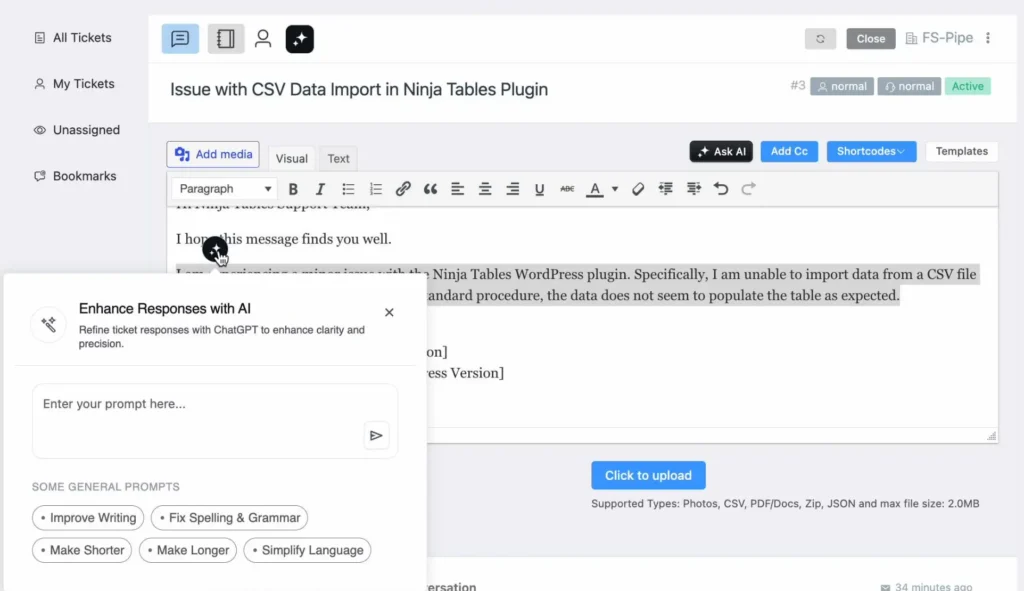The height and width of the screenshot is (591, 1024).
Task: Open the Templates button
Action: click(x=961, y=151)
